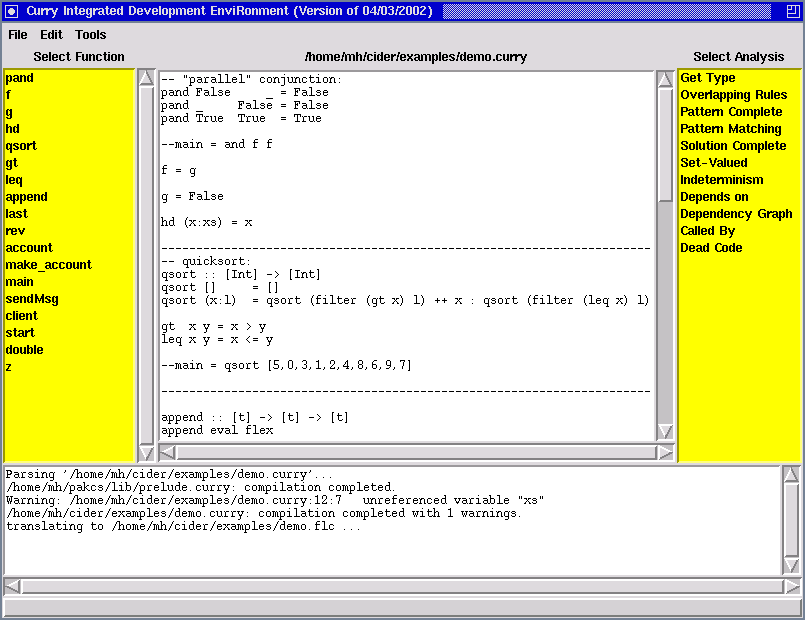The height and width of the screenshot is (620, 805).
Task: Select function make_account in list
Action: [x=48, y=264]
